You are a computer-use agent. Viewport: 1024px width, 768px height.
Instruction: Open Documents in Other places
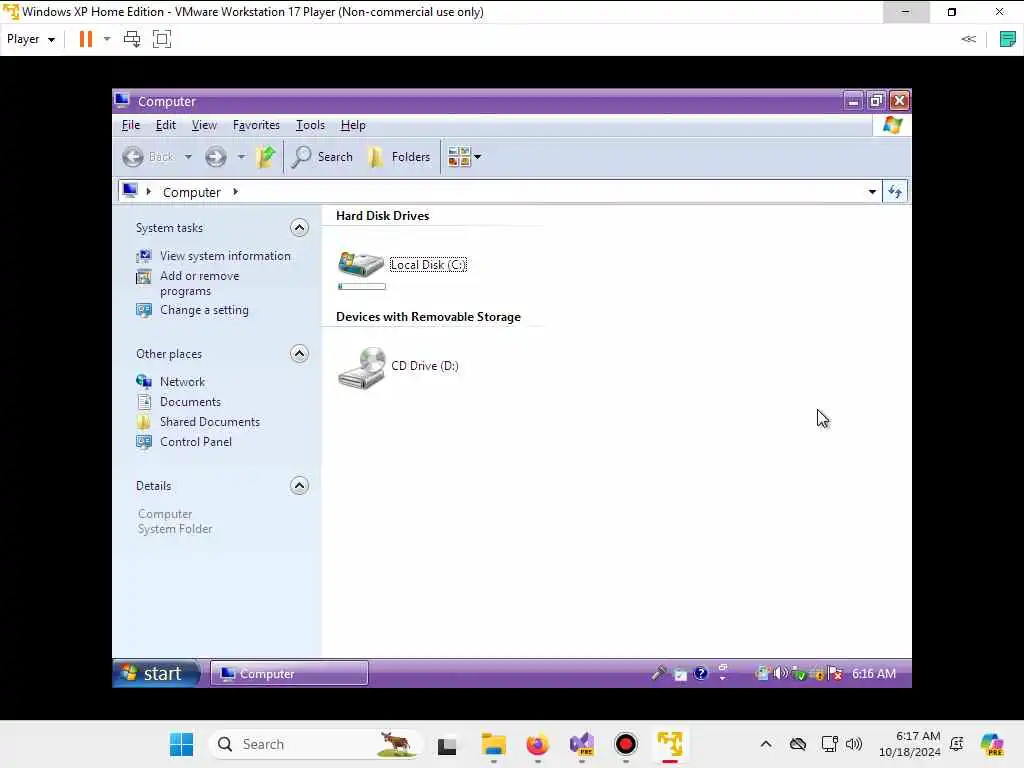(x=190, y=402)
